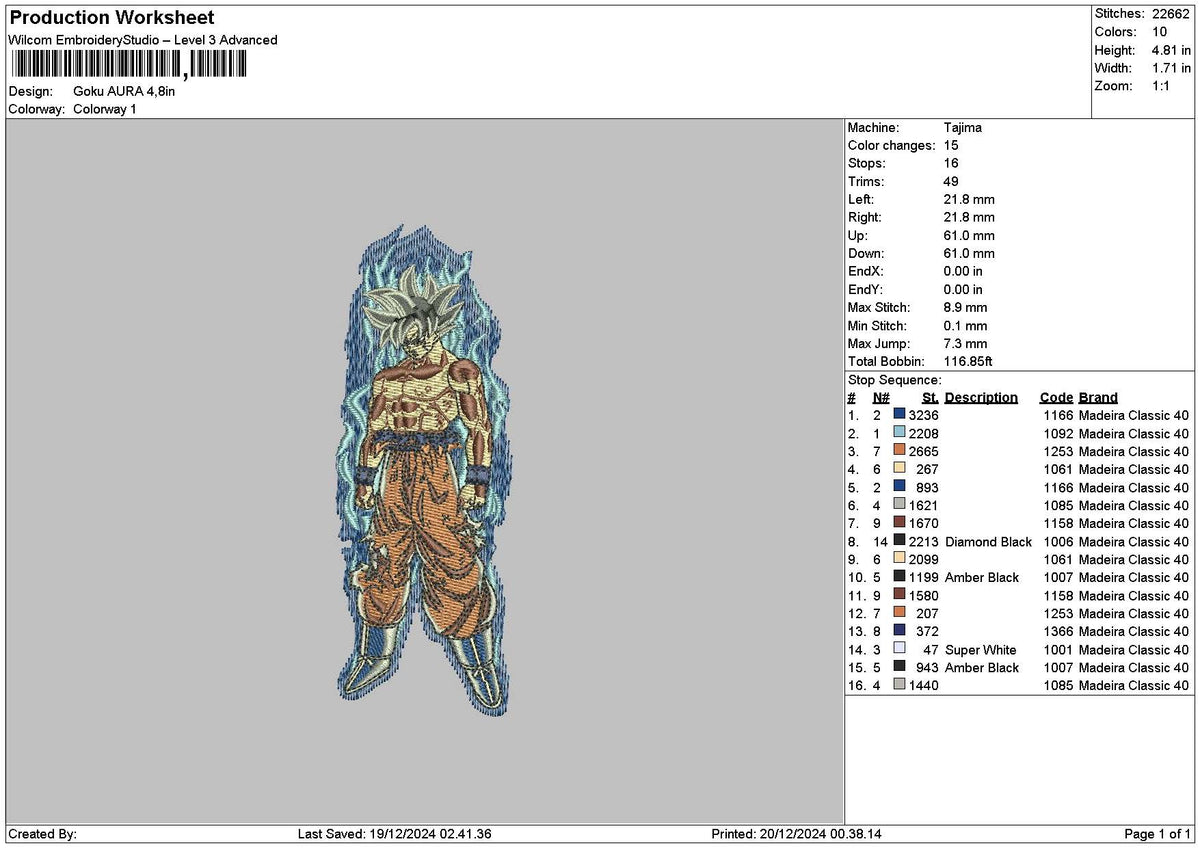Click the 'Diamond Black' description in row 8
The image size is (1200, 848).
(988, 541)
